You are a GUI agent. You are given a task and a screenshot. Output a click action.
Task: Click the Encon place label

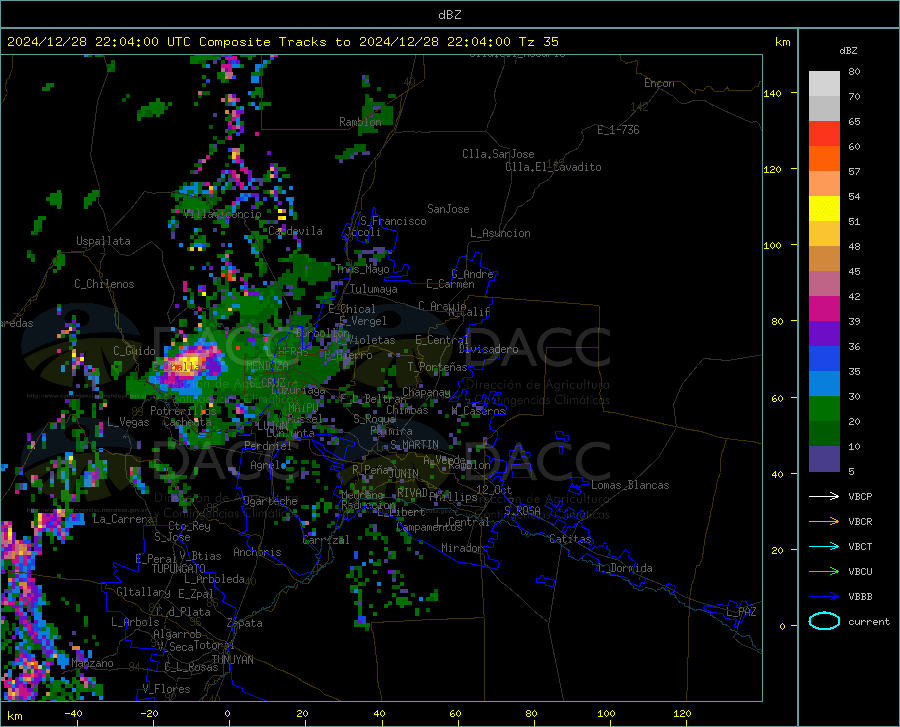pyautogui.click(x=659, y=83)
